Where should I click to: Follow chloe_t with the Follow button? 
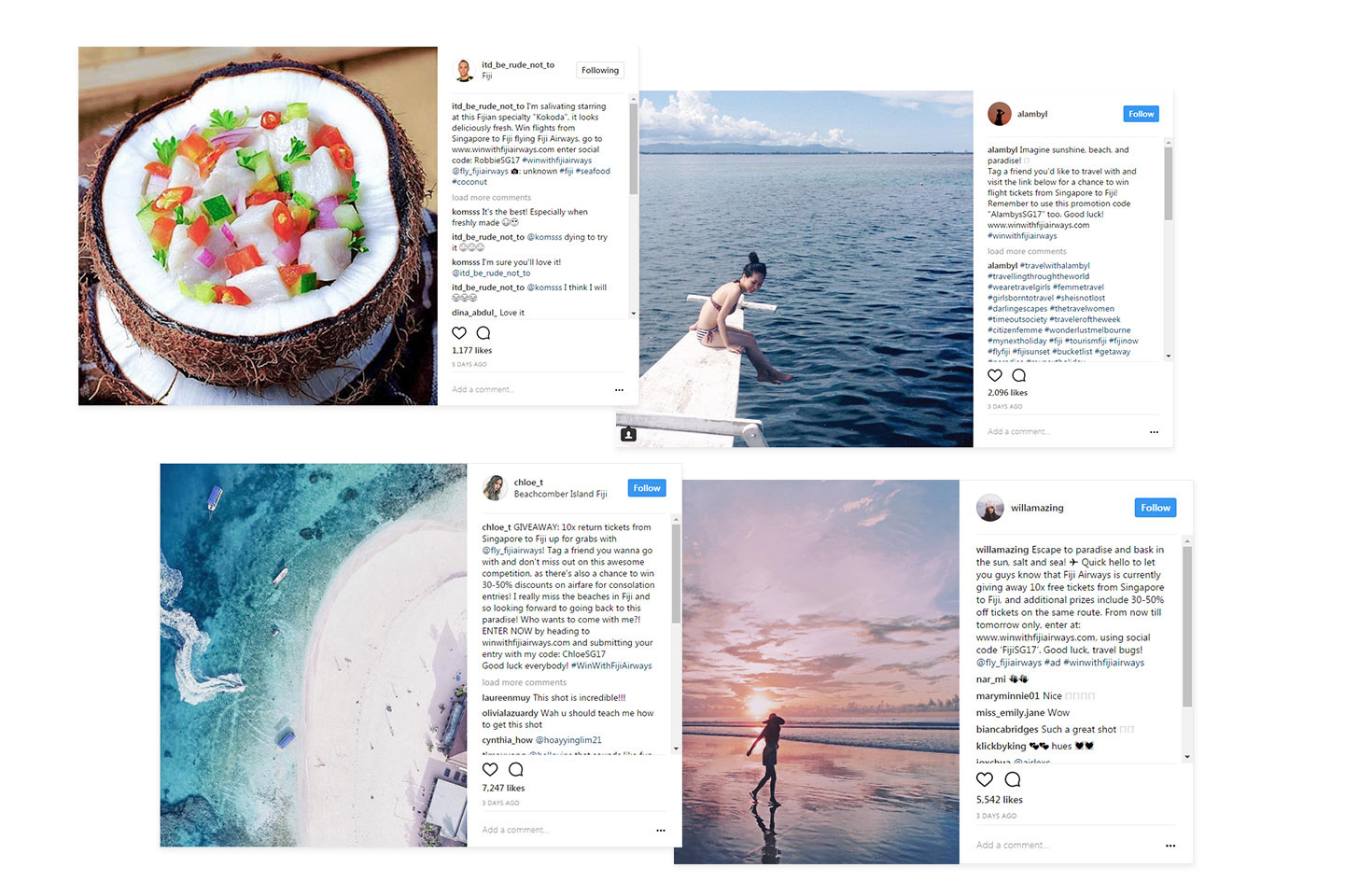[x=647, y=488]
